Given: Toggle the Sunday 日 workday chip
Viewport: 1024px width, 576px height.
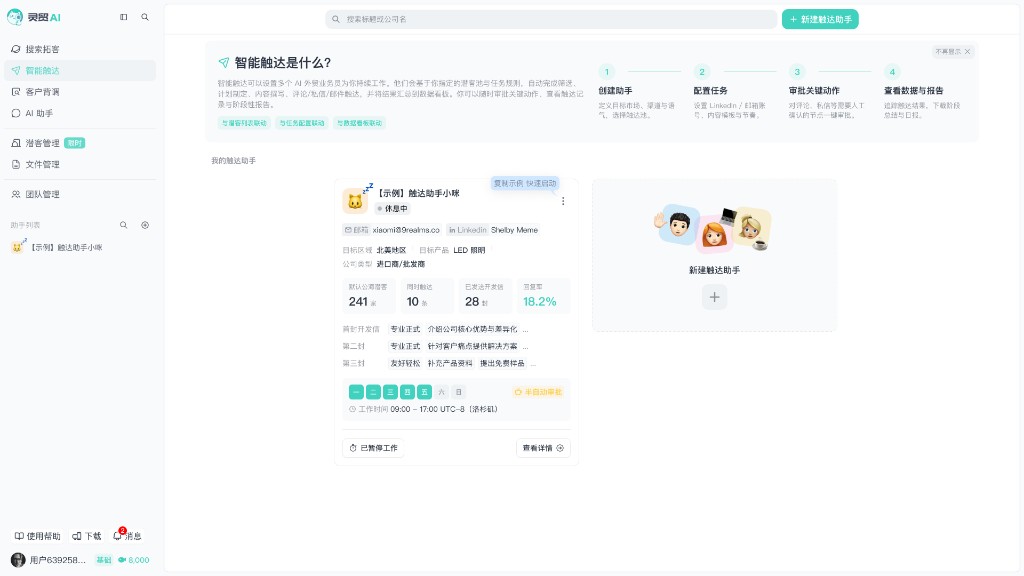Looking at the screenshot, I should click(458, 392).
